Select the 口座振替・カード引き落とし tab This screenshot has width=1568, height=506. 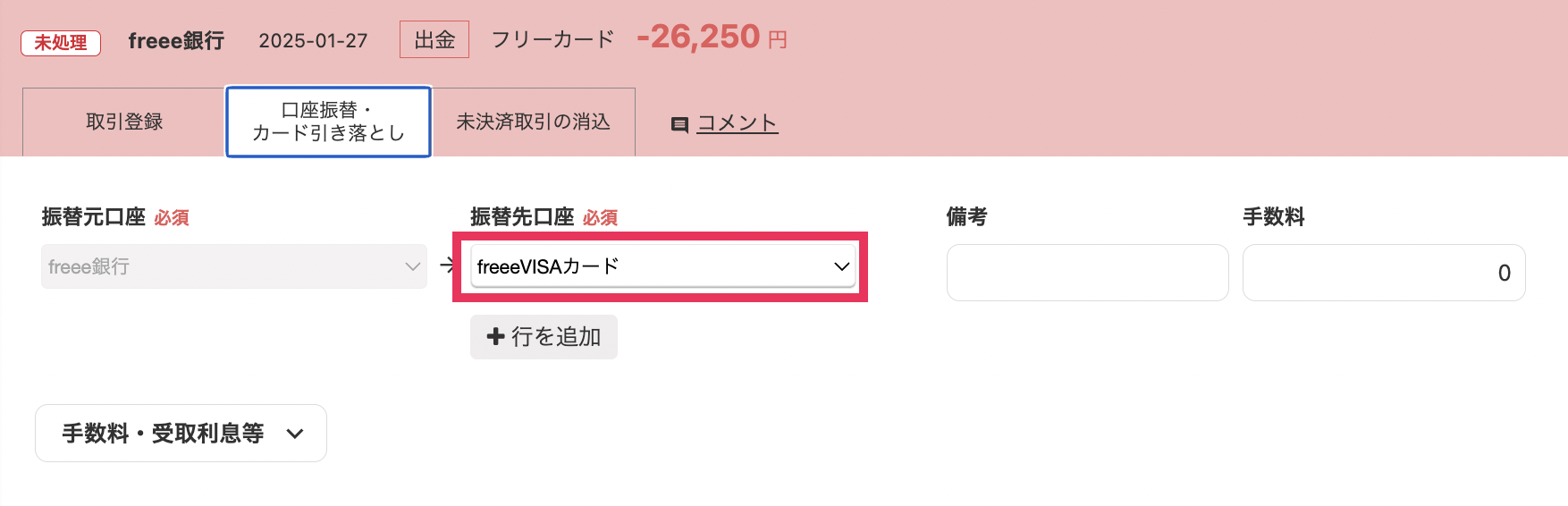328,122
